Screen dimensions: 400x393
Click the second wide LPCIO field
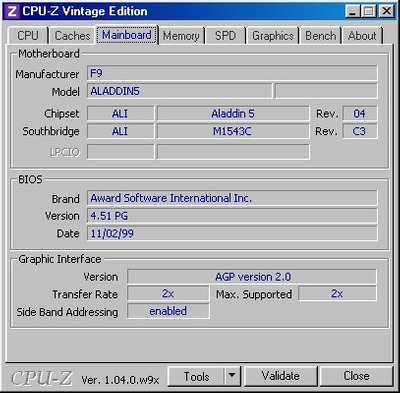pyautogui.click(x=233, y=152)
